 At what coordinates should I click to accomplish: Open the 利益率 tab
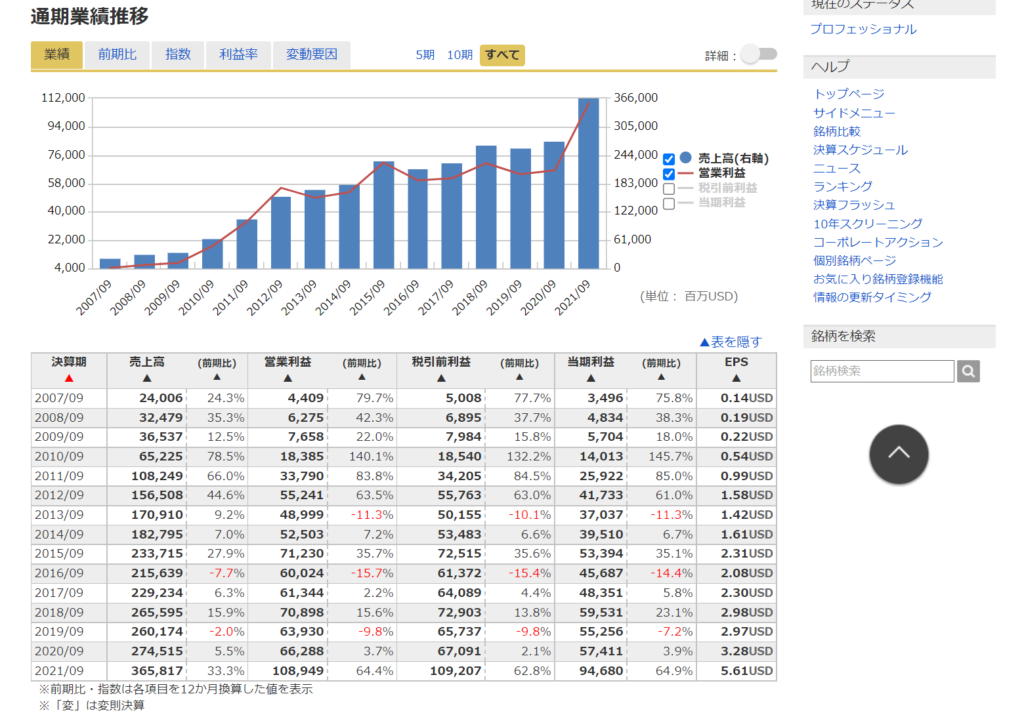point(238,55)
